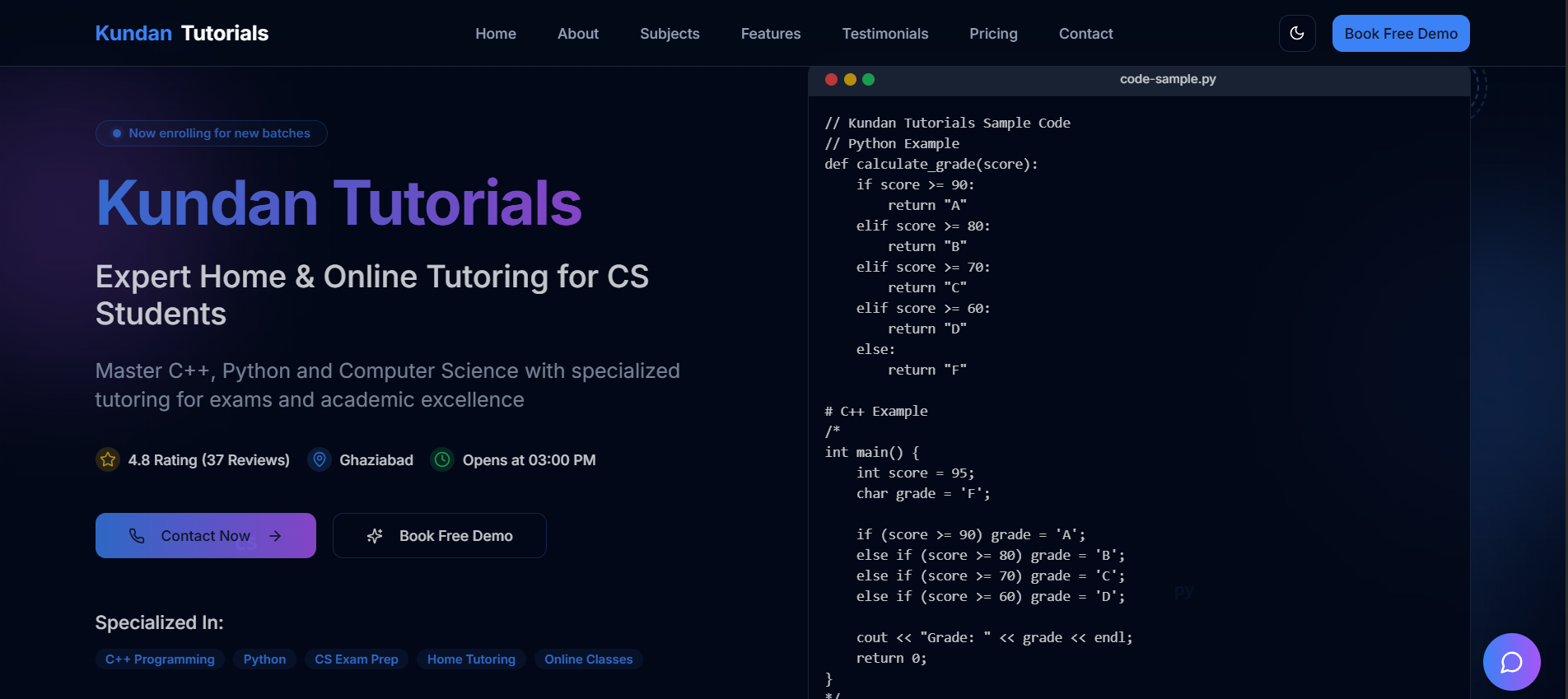Jump to Testimonials in the navbar
This screenshot has height=699, width=1568.
885,34
